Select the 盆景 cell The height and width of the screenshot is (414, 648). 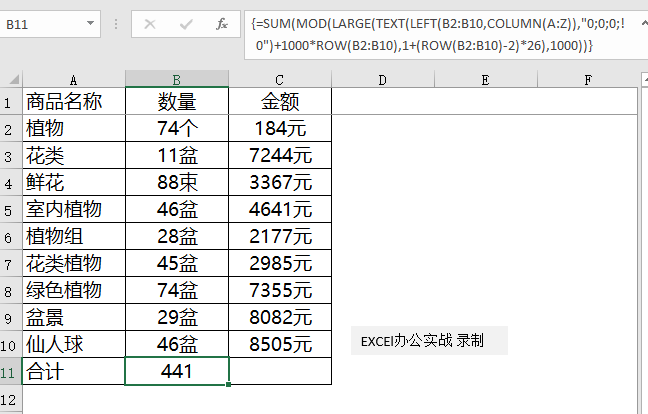click(74, 317)
